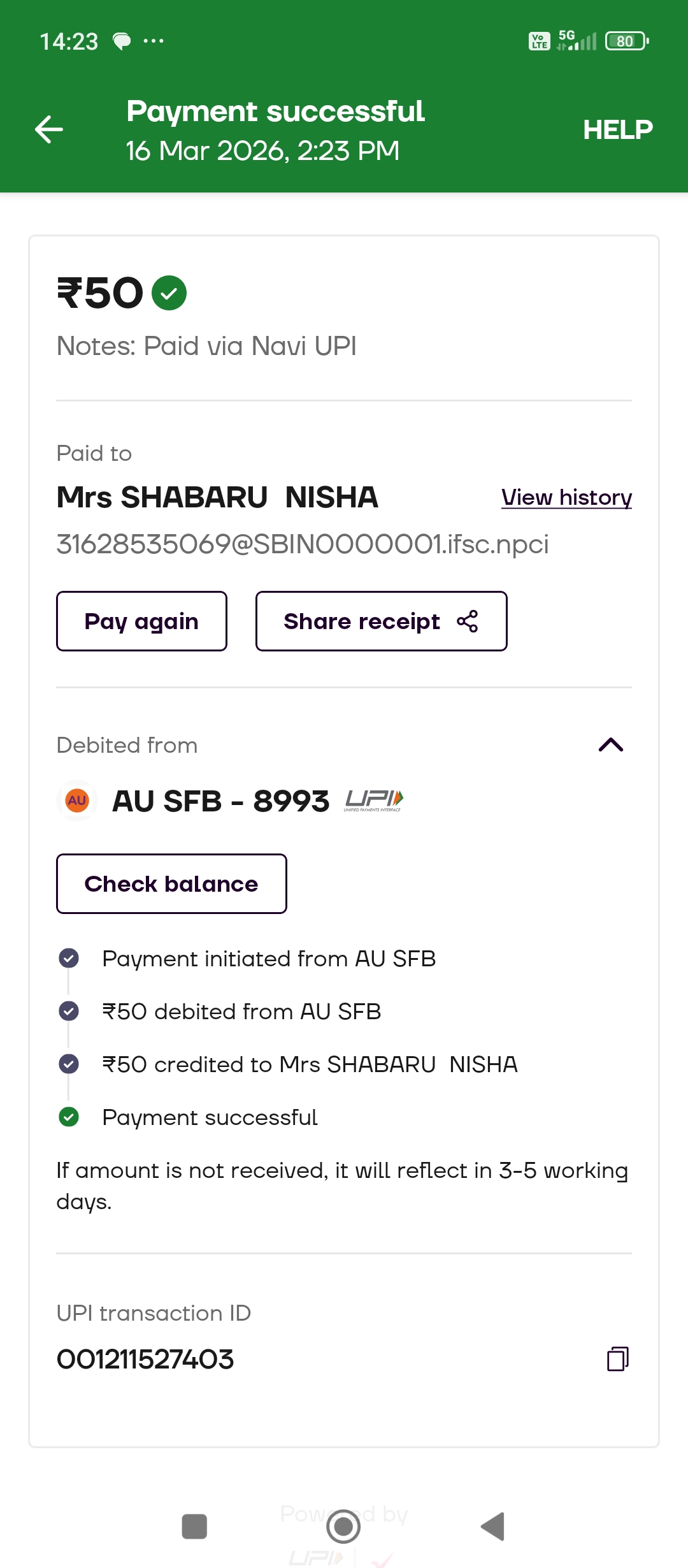Copy the UPI transaction ID
This screenshot has width=688, height=1568.
pos(617,1359)
